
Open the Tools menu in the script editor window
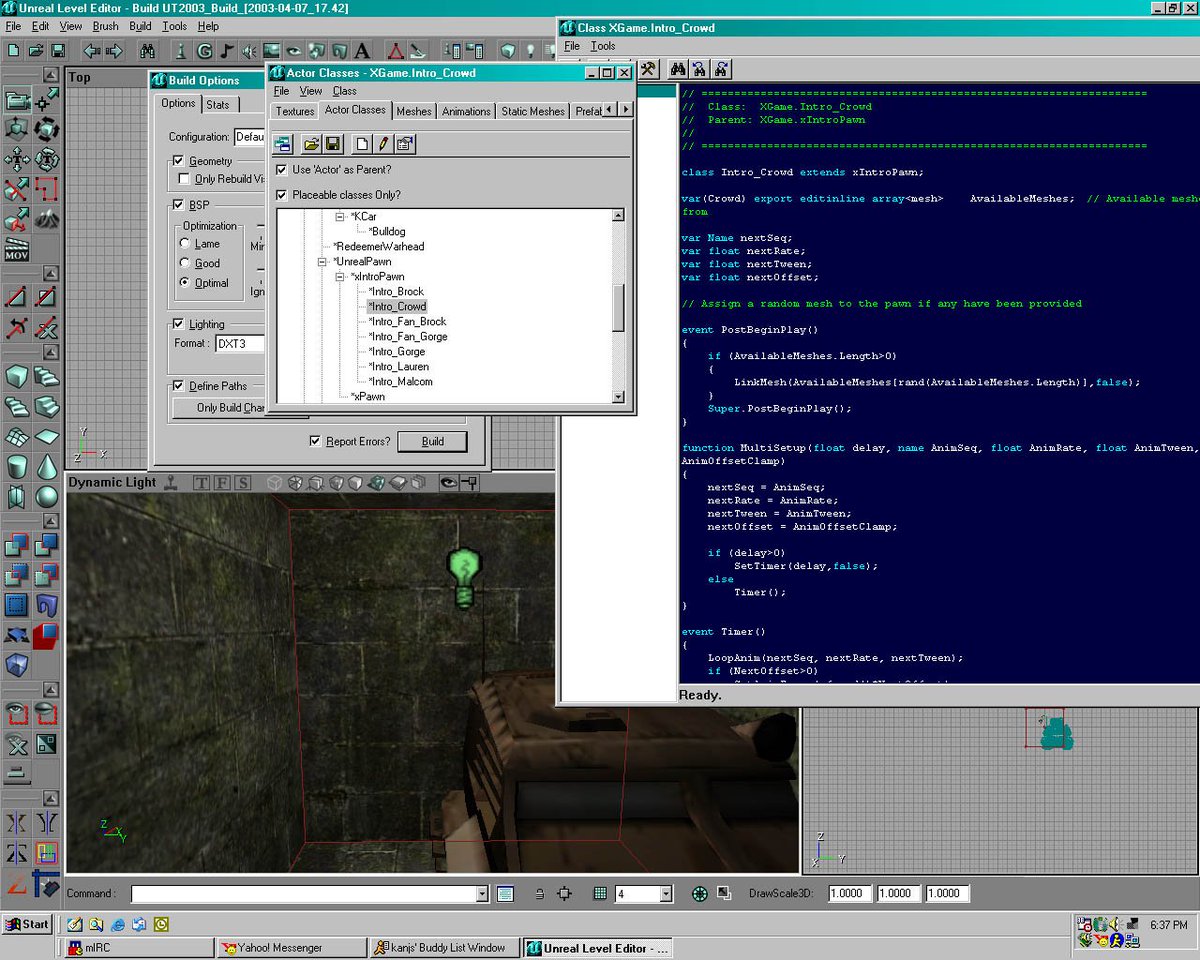[x=603, y=46]
